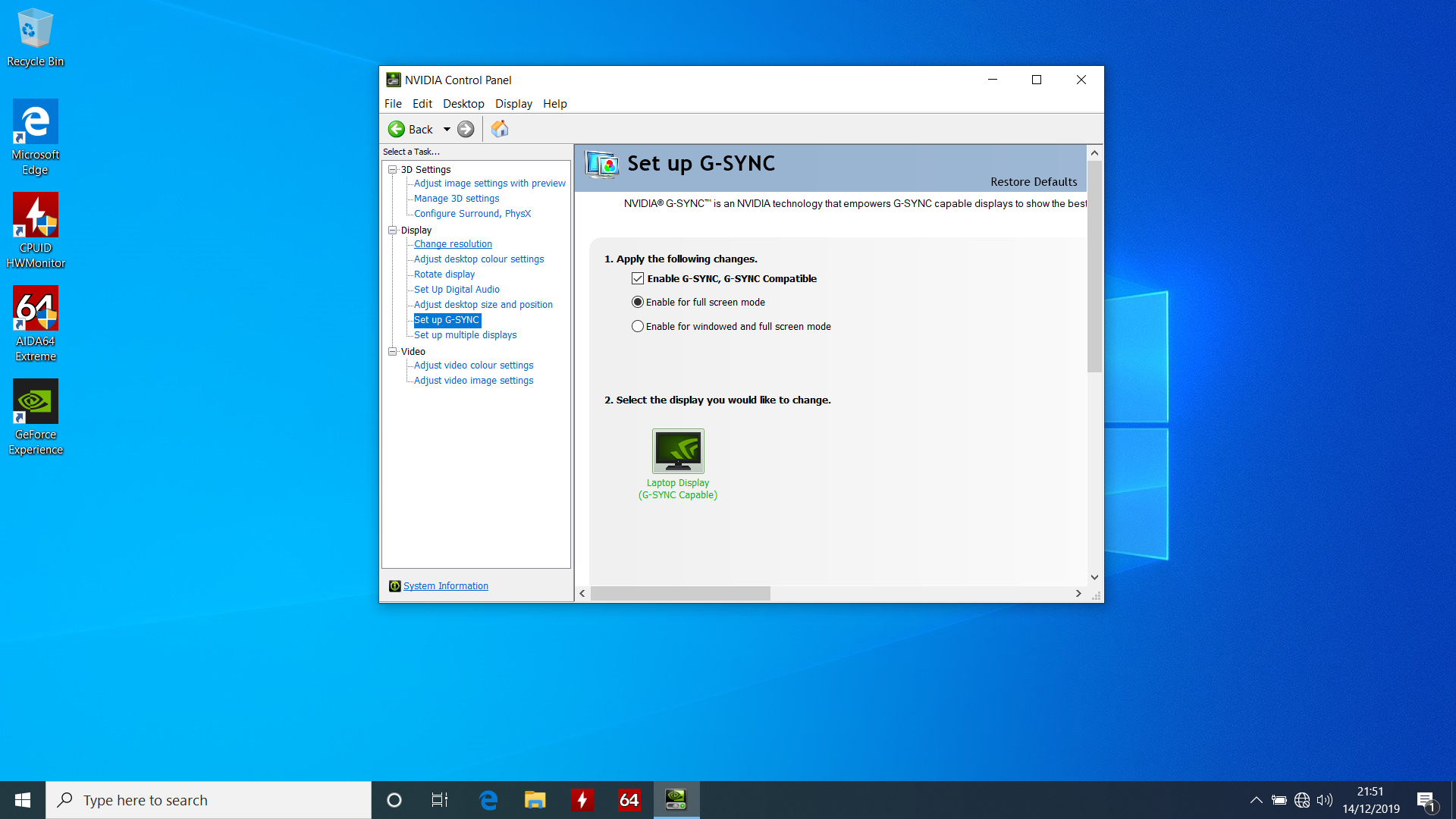Collapse the 3D Settings tree node

[392, 170]
